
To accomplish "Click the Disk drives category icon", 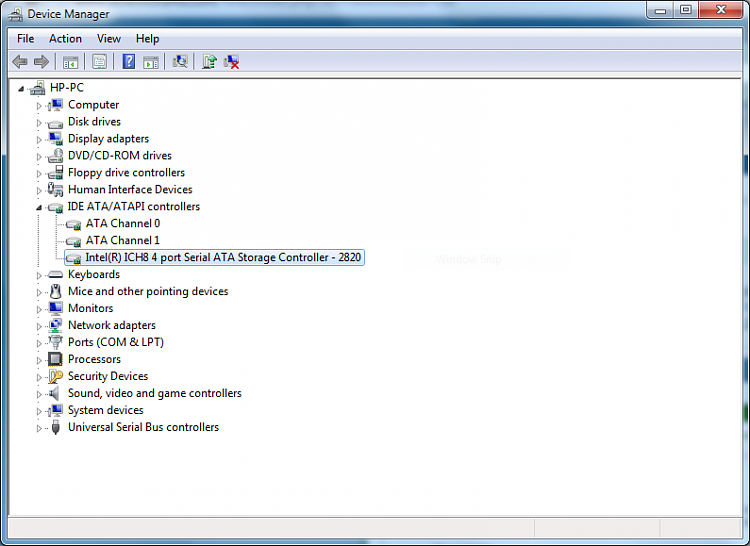I will (x=55, y=122).
